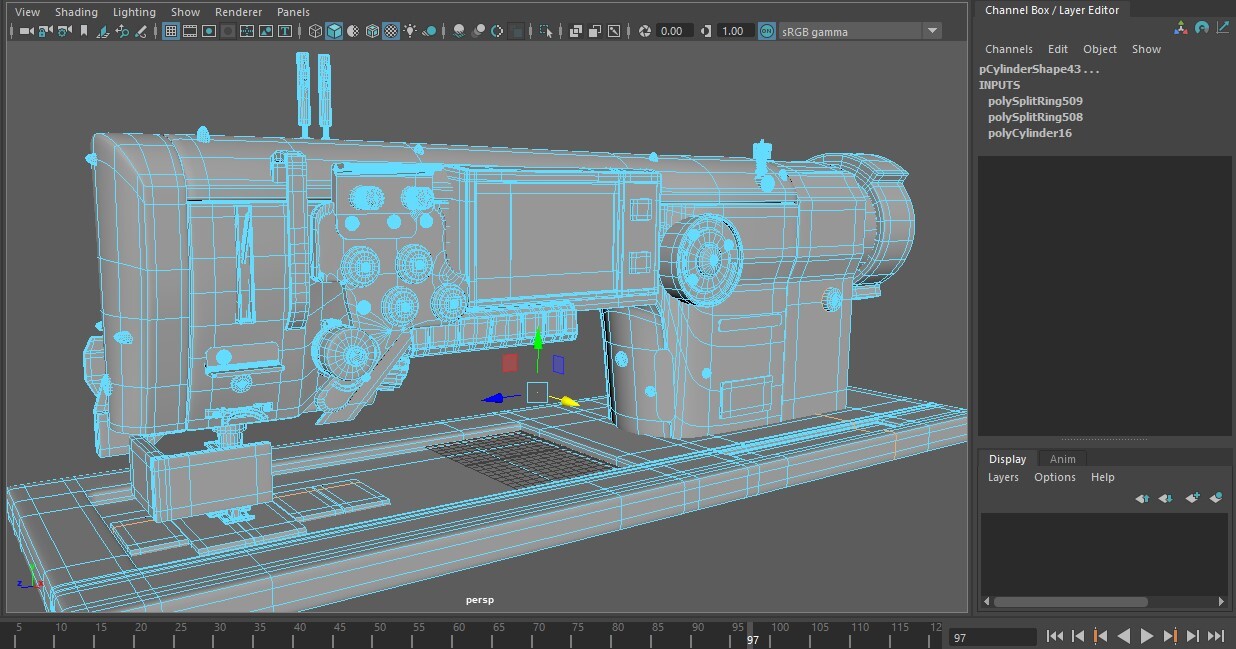
Task: Toggle the sRGB gamma ON switch
Action: pos(765,31)
